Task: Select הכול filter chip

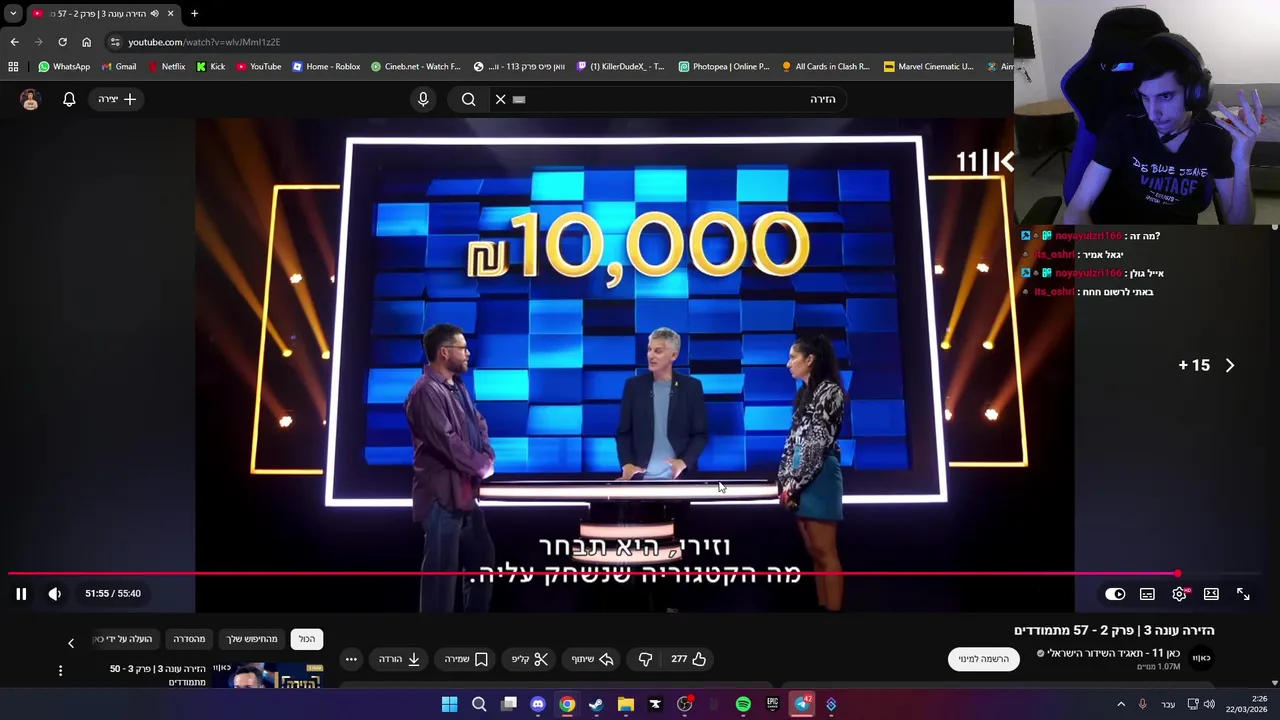Action: (x=307, y=639)
